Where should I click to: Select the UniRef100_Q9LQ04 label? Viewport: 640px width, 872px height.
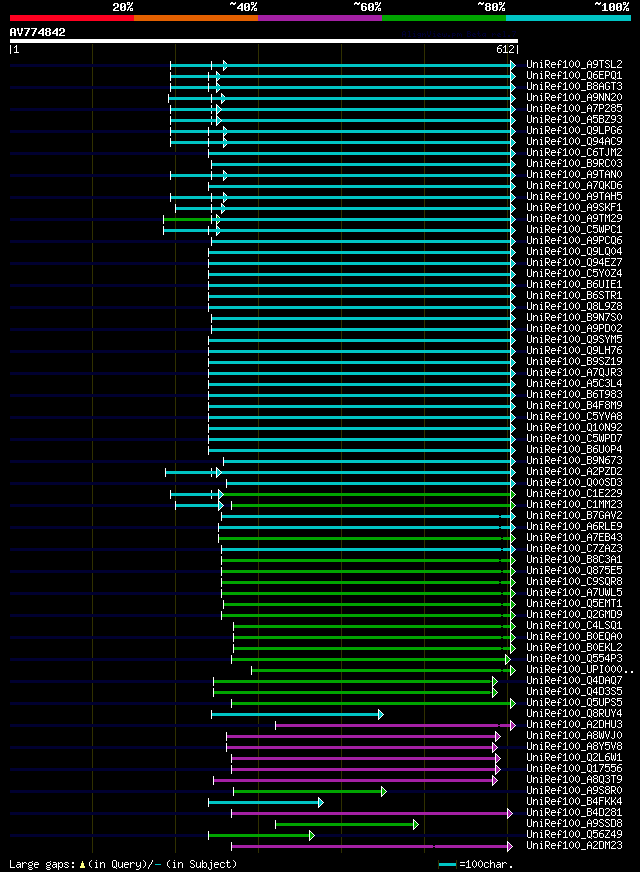(574, 251)
